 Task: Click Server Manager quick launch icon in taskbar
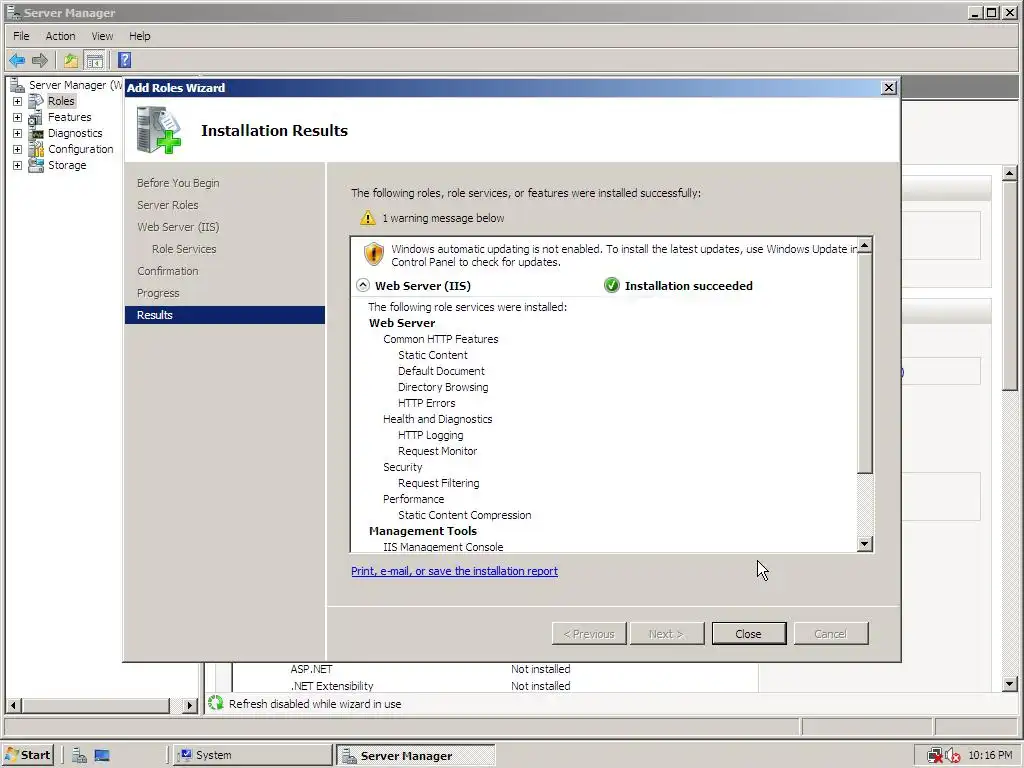[x=79, y=755]
